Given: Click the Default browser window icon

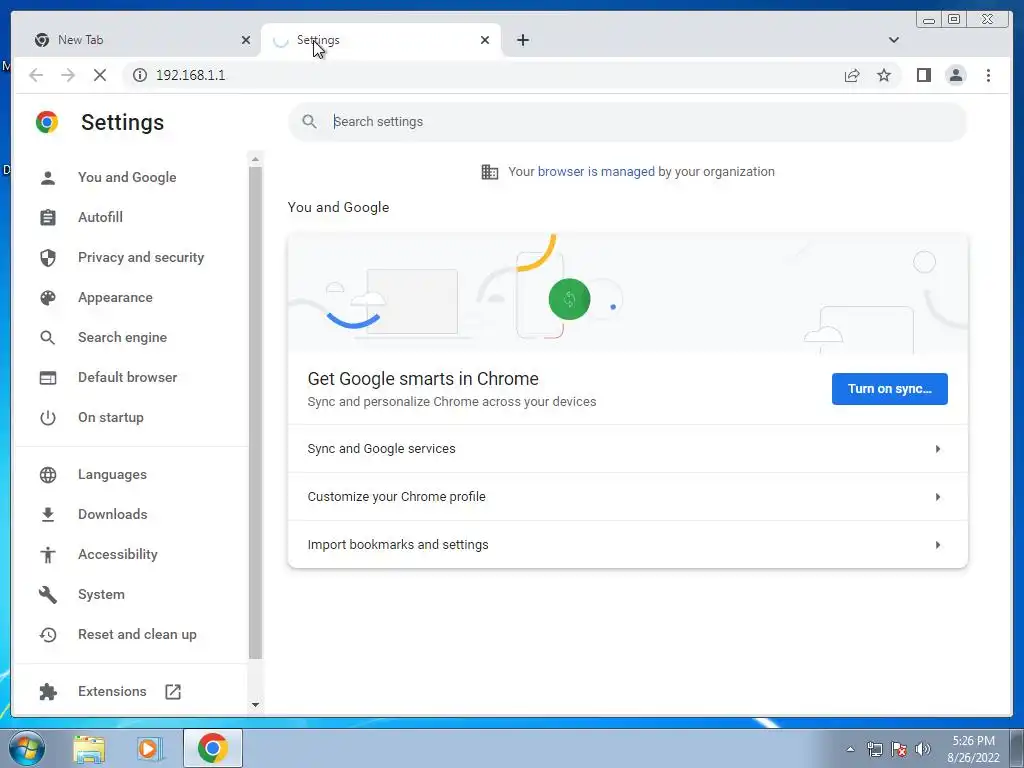Looking at the screenshot, I should click(x=48, y=377).
